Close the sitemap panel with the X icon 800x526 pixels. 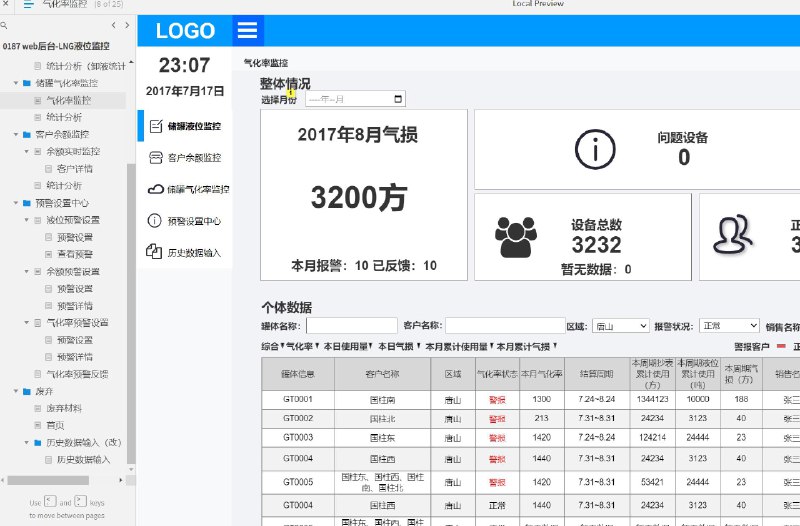click(6, 4)
